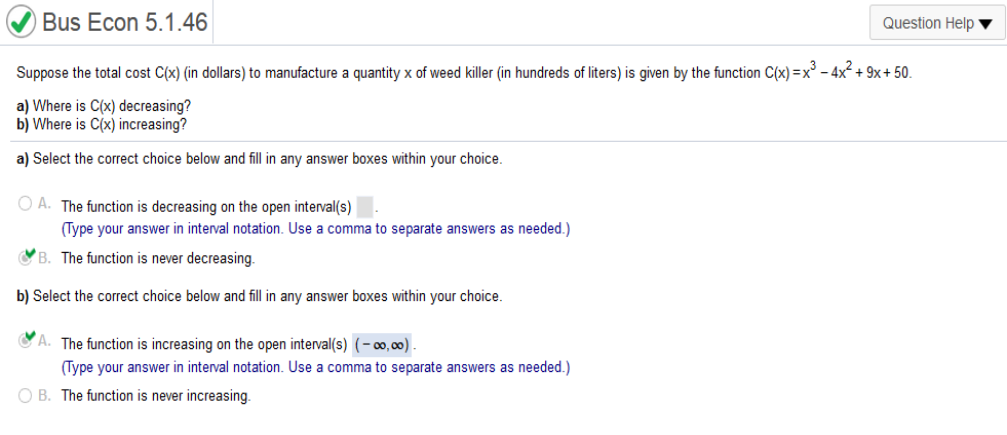Select radio A for decreasing on open interval(s)
Viewport: 1007px width, 435px height.
pos(24,204)
